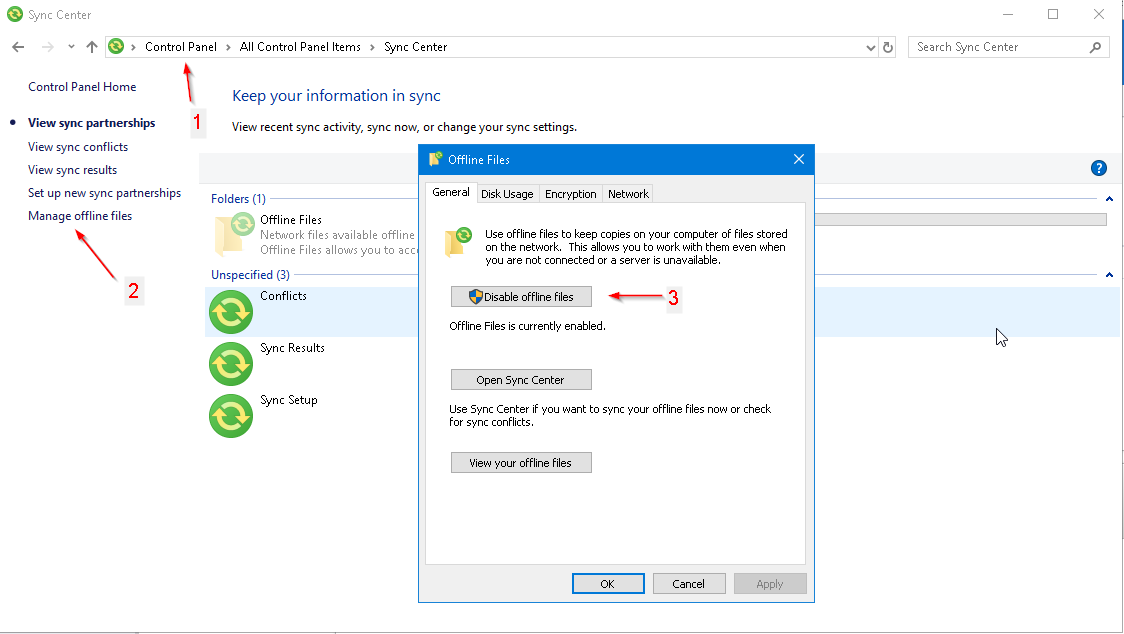Click the Sync Center icon in the address bar

point(117,46)
